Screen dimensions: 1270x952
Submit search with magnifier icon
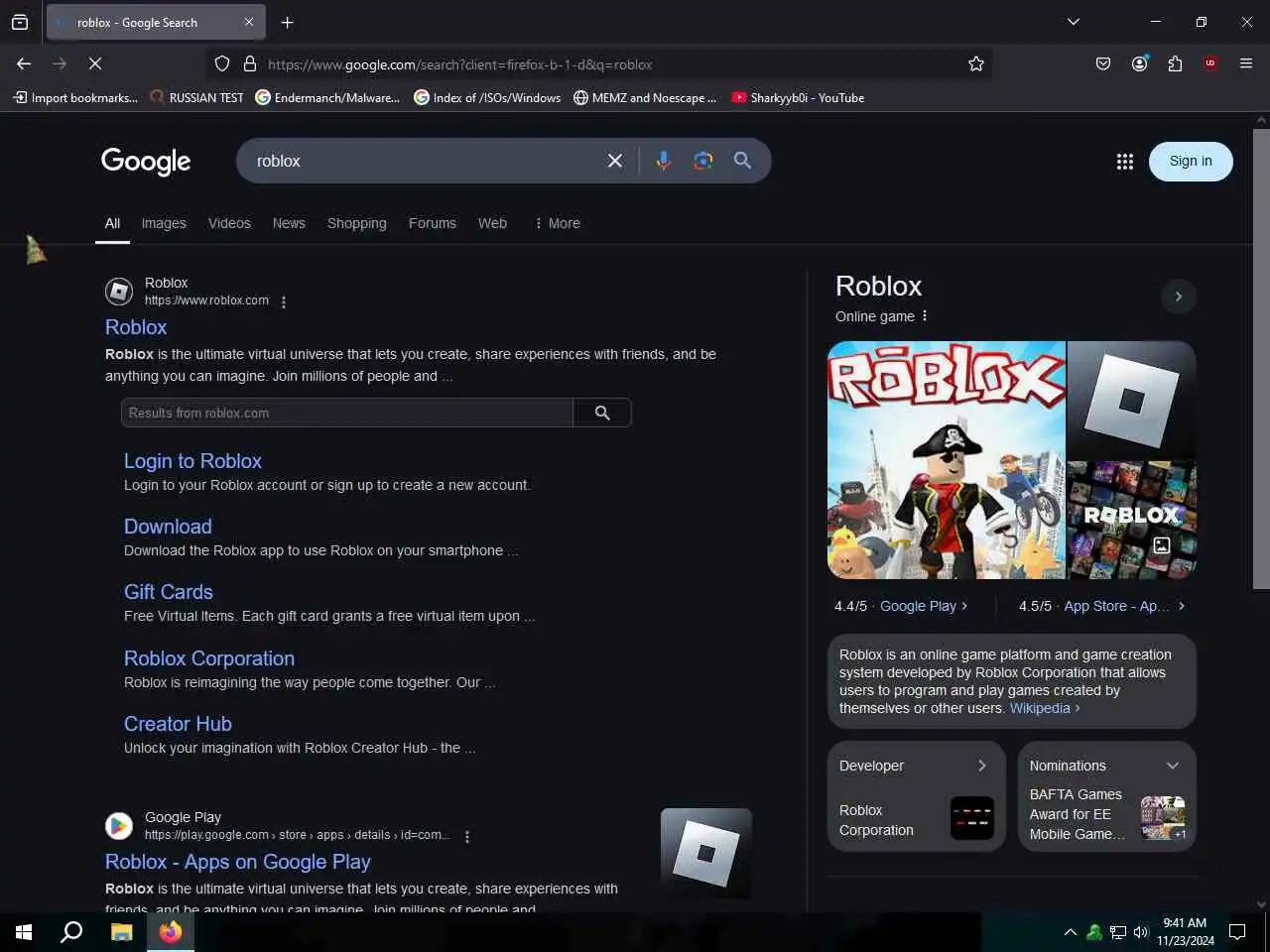coord(742,161)
